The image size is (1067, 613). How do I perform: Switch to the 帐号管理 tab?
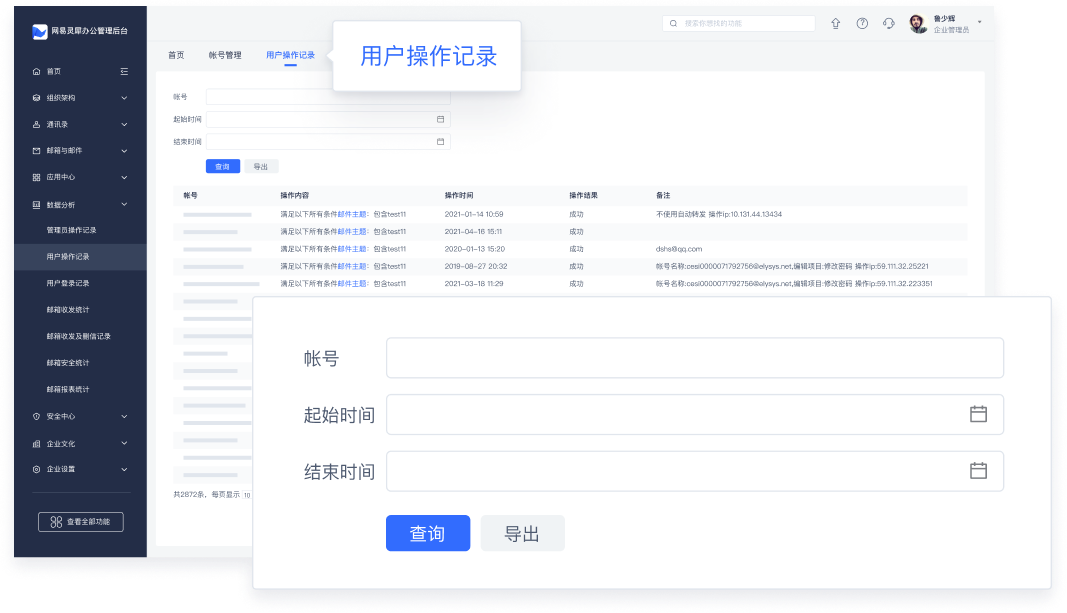[x=225, y=55]
